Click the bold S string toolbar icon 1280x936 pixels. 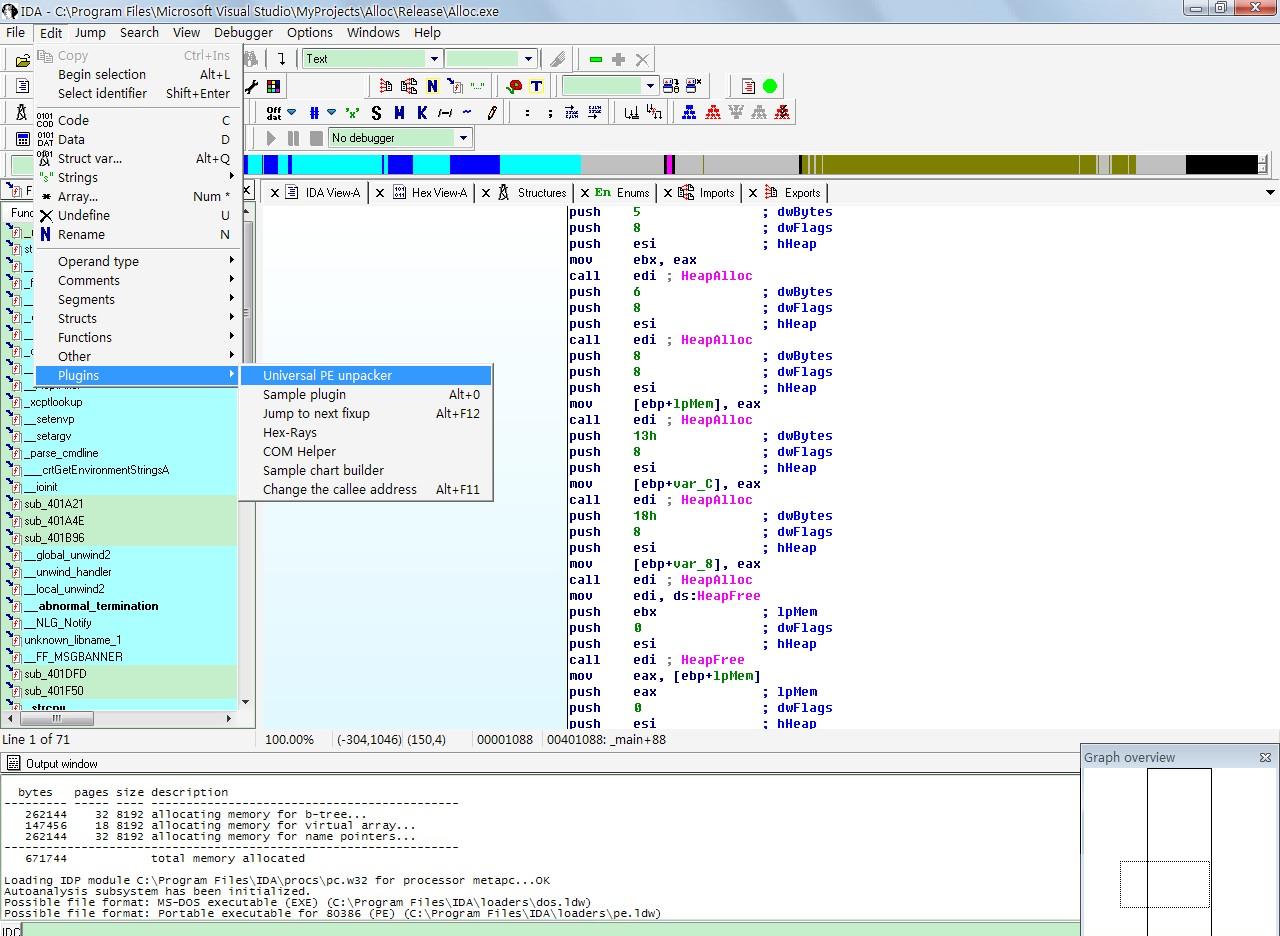[x=376, y=113]
